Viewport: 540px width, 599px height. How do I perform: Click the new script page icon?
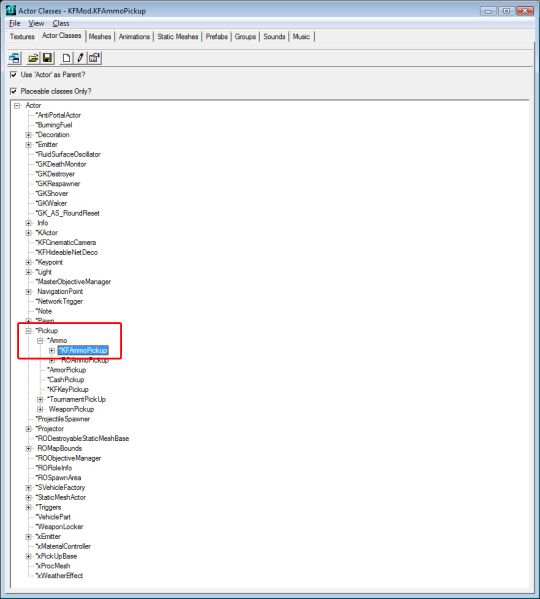(66, 58)
